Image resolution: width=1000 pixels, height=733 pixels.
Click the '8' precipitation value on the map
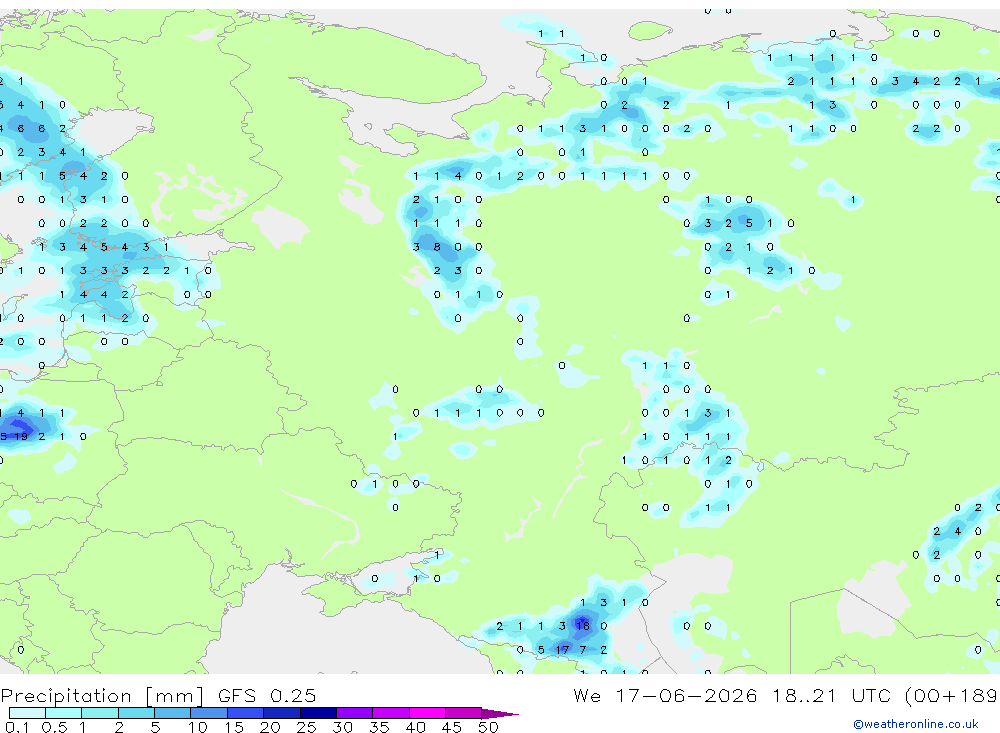click(x=437, y=247)
